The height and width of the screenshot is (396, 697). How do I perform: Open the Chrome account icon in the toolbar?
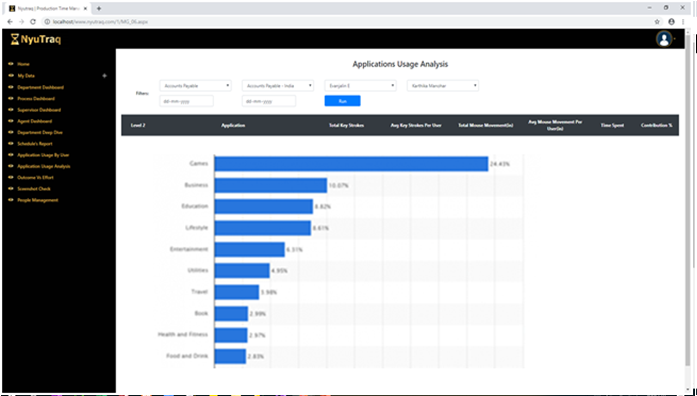(671, 21)
